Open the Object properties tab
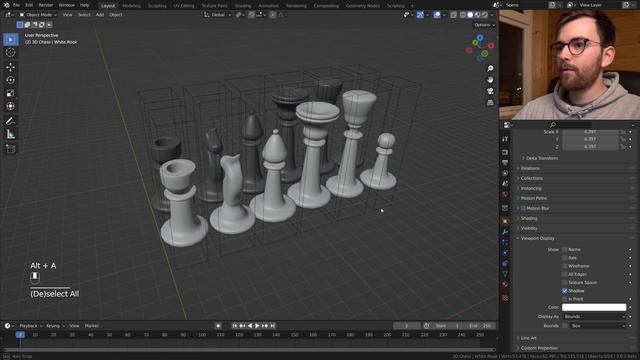The height and width of the screenshot is (360, 640). (x=505, y=221)
